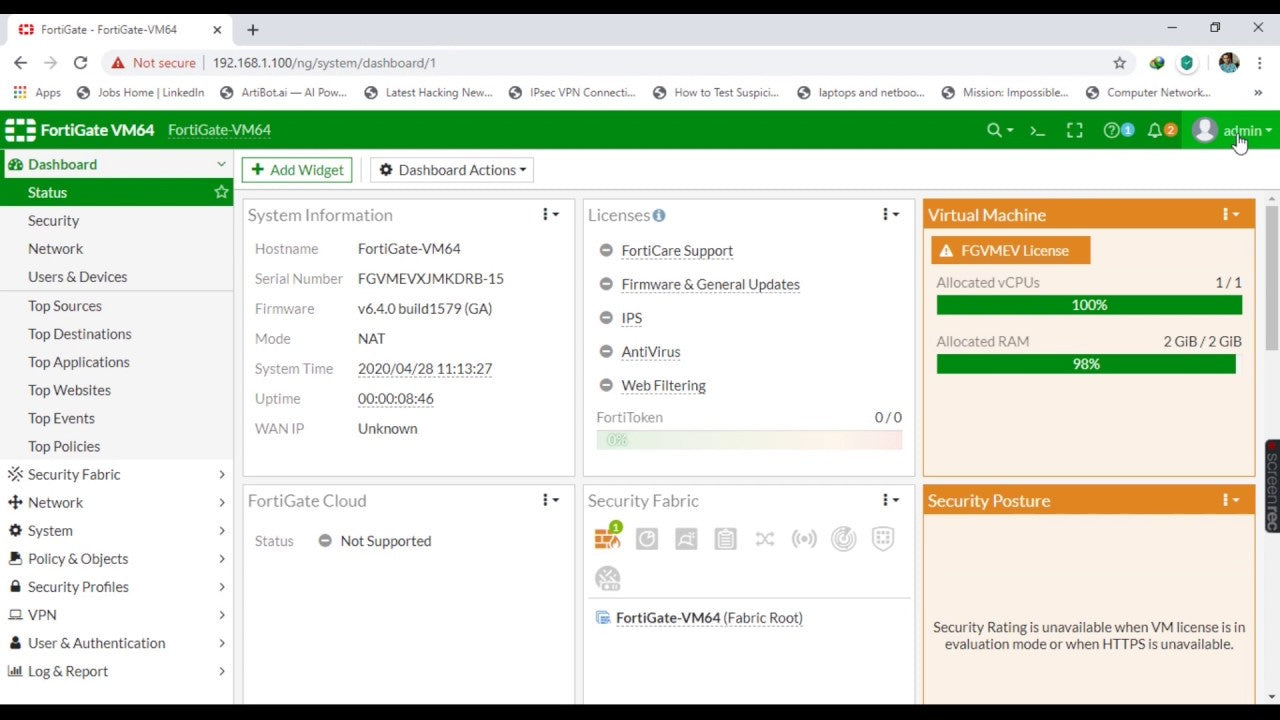
Task: Click the shield grid icon in Security Fabric
Action: [883, 539]
